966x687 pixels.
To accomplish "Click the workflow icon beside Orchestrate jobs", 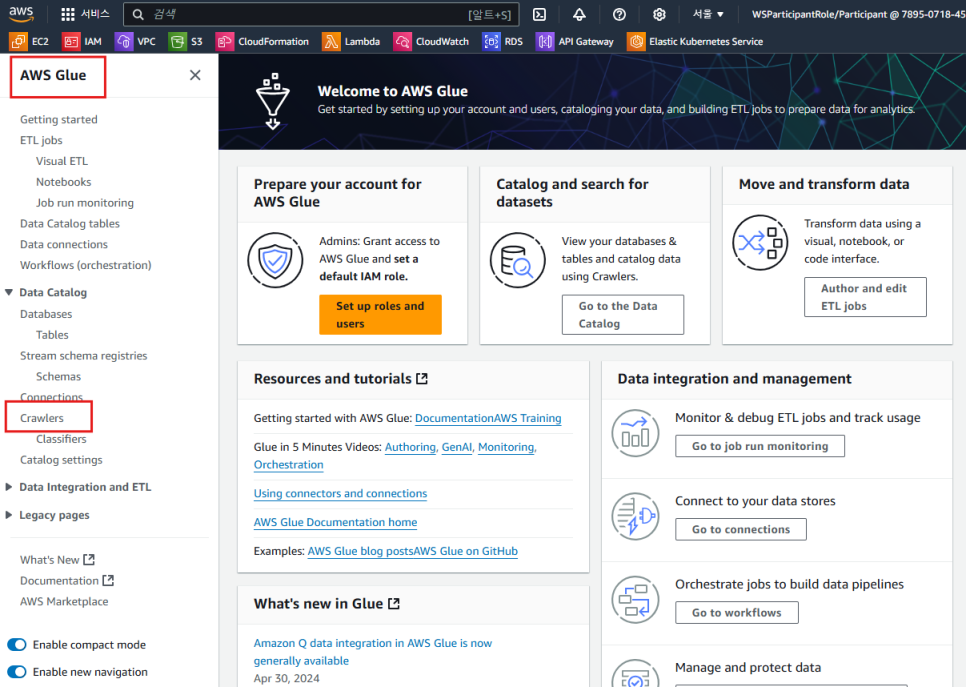I will (635, 600).
